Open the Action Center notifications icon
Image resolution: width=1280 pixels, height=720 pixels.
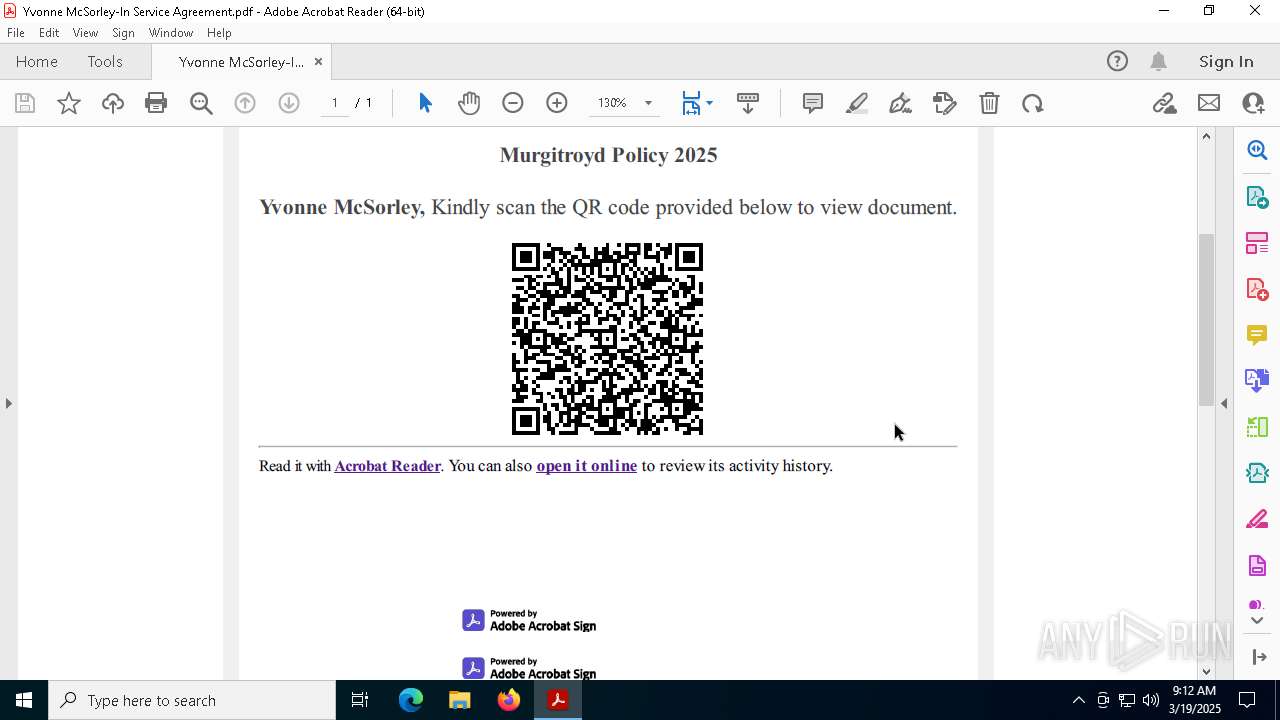pos(1247,700)
